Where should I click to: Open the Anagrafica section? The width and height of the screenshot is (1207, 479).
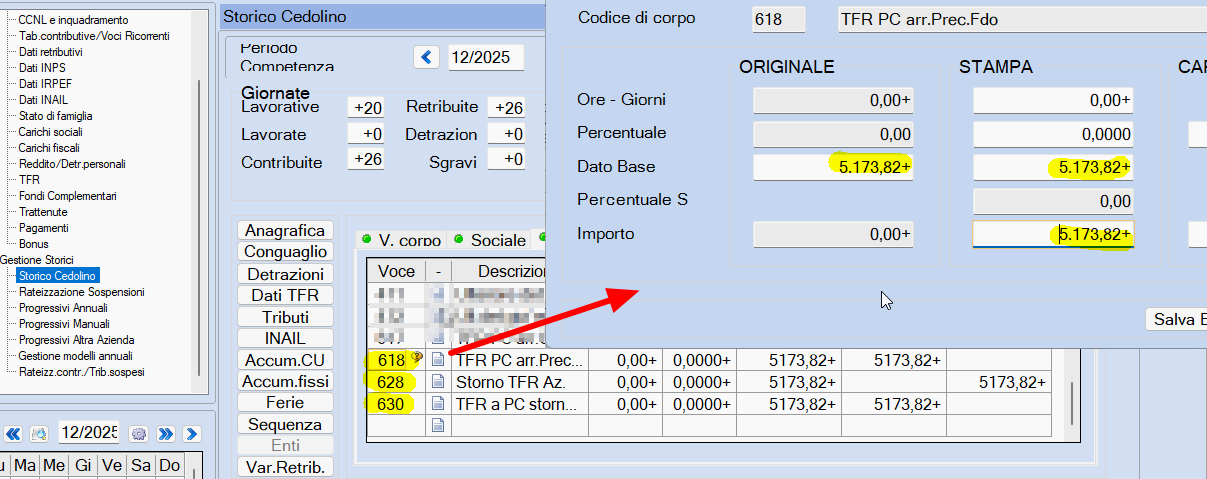pyautogui.click(x=285, y=230)
